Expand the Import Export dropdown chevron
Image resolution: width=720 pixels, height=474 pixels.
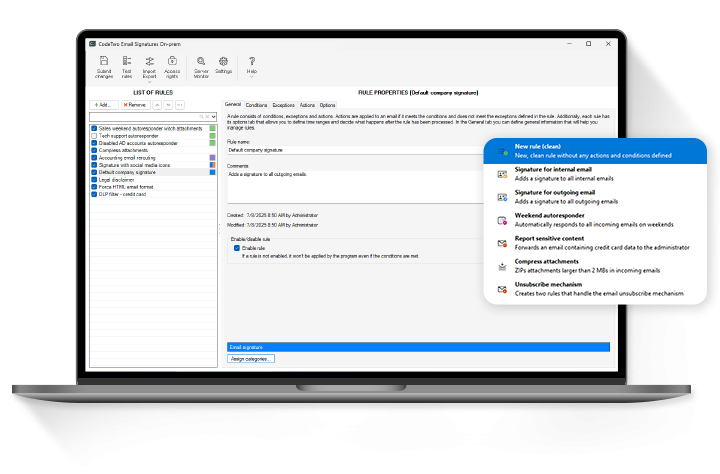pyautogui.click(x=149, y=82)
